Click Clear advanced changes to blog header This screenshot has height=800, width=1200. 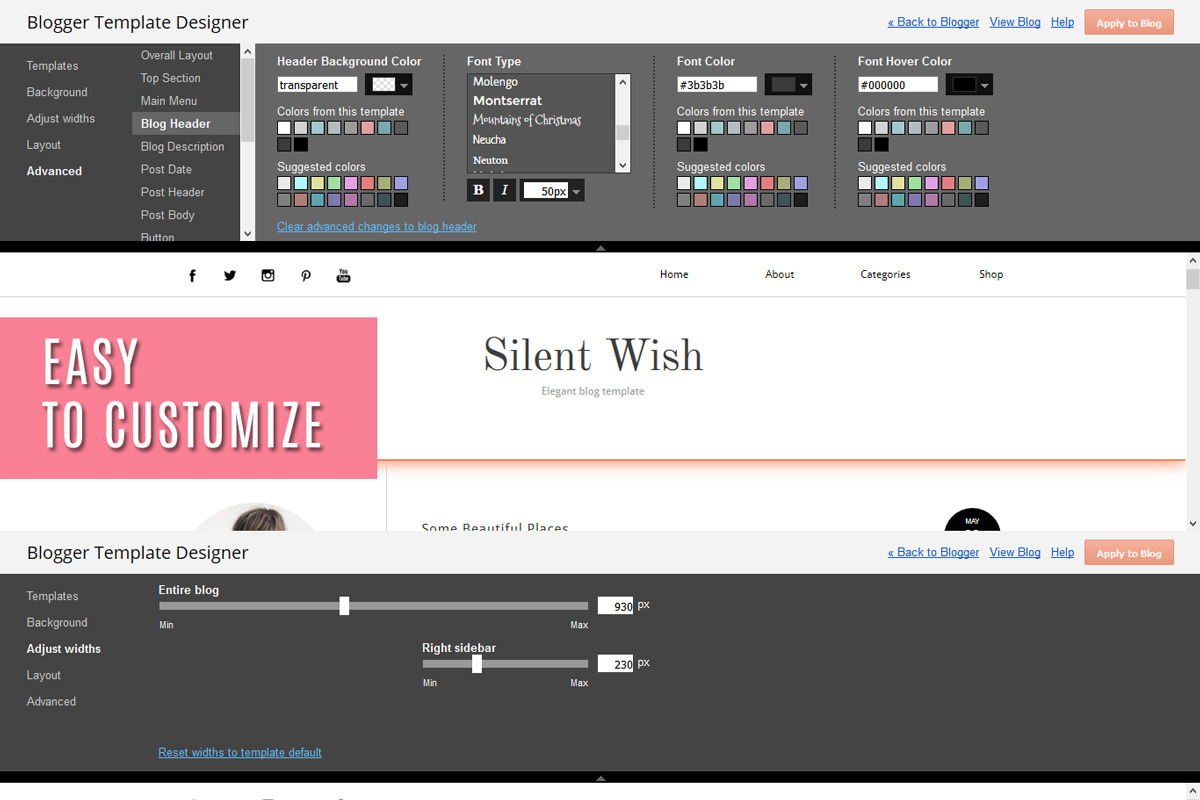377,227
